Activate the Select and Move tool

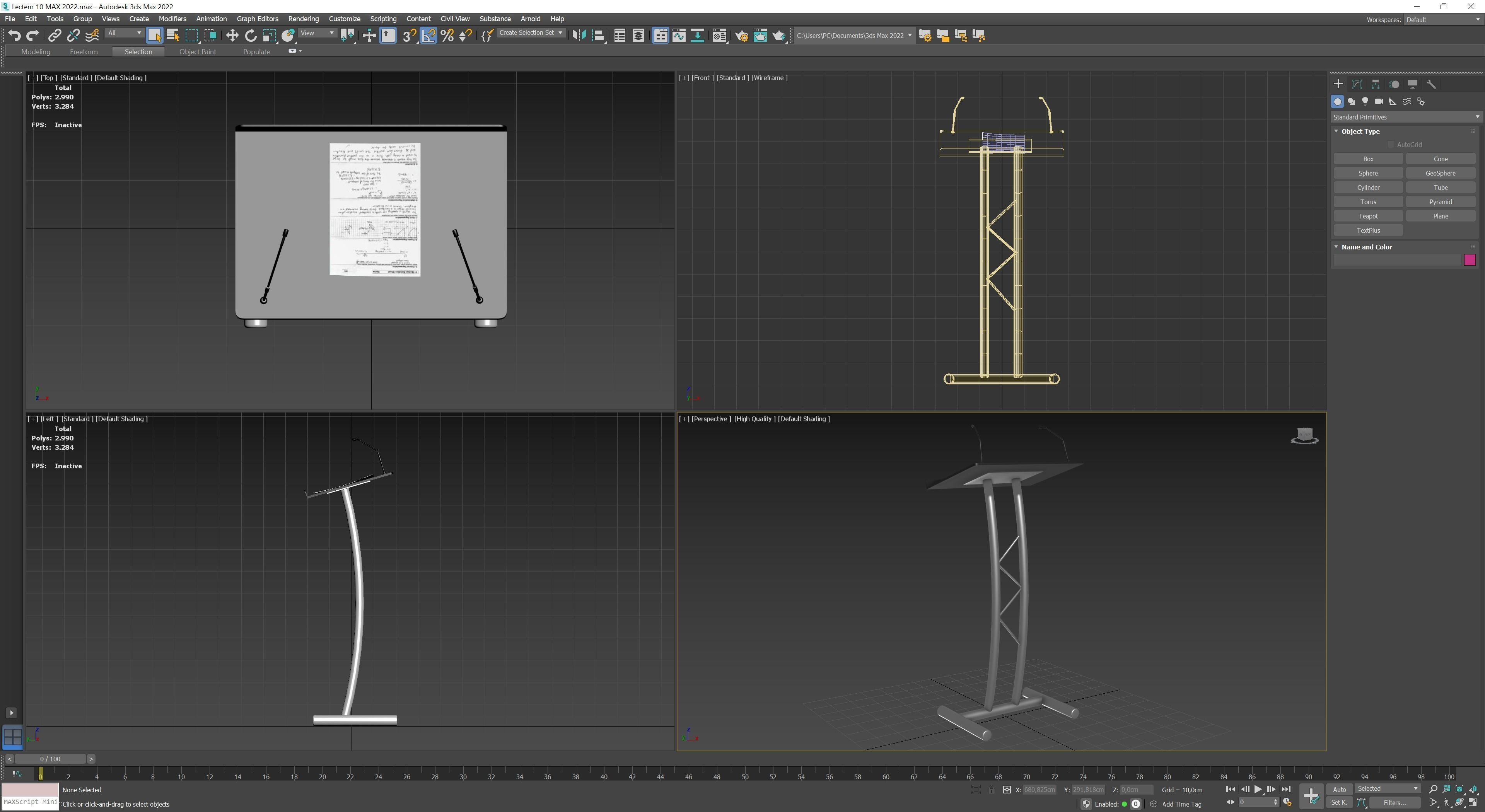tap(232, 36)
